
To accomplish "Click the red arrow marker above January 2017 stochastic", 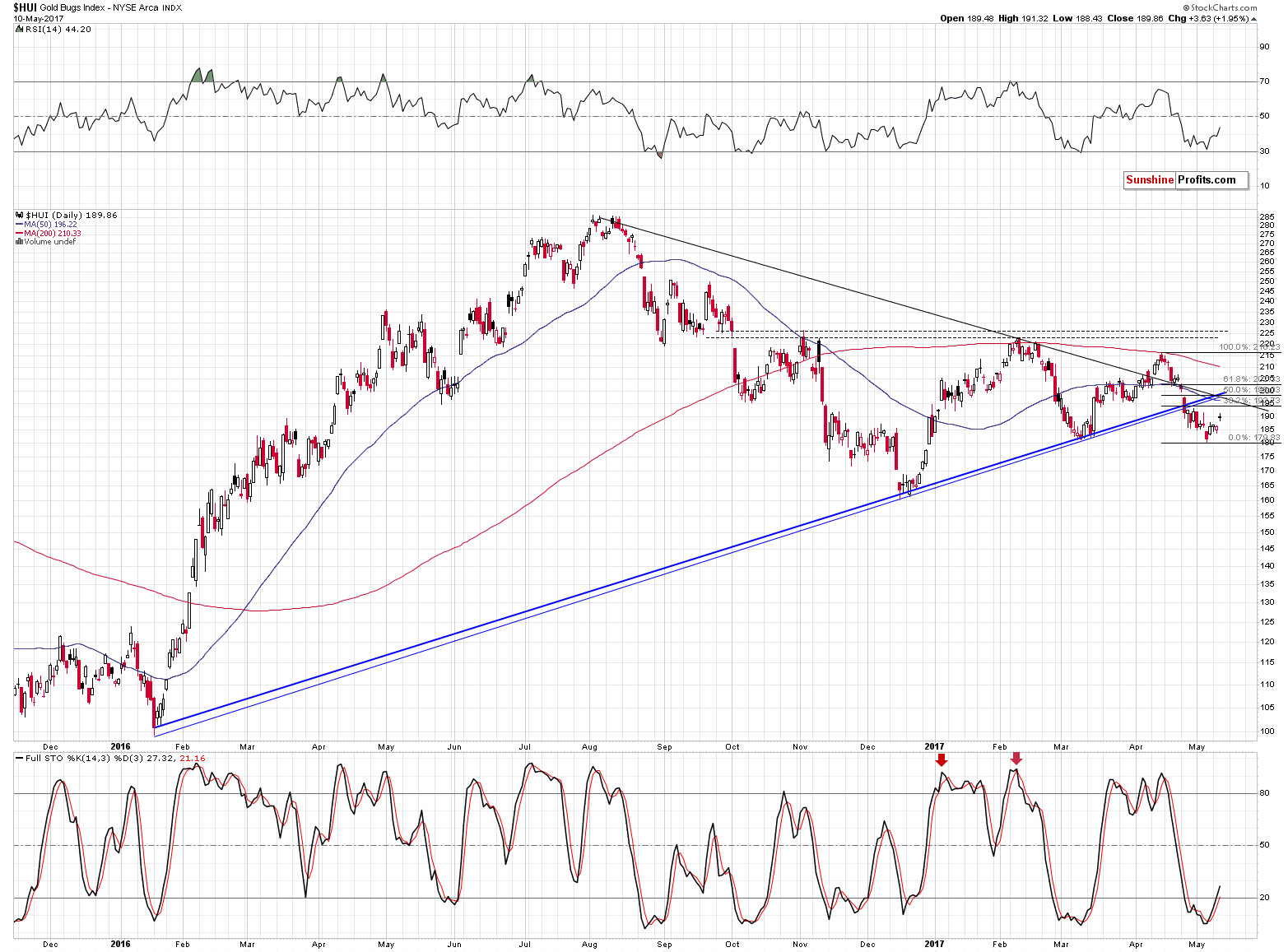I will pyautogui.click(x=942, y=760).
